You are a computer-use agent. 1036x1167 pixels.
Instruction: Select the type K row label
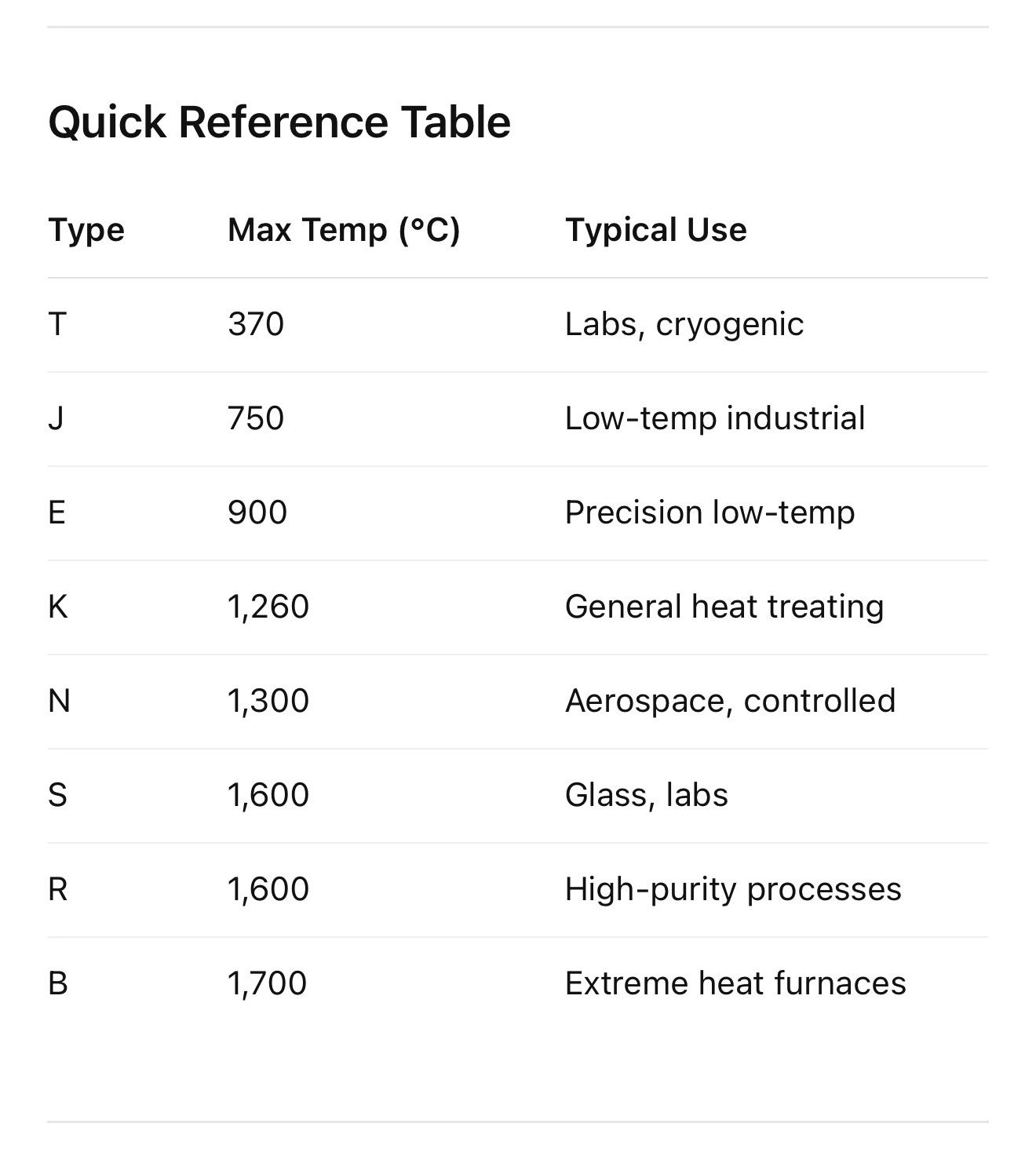(x=57, y=607)
